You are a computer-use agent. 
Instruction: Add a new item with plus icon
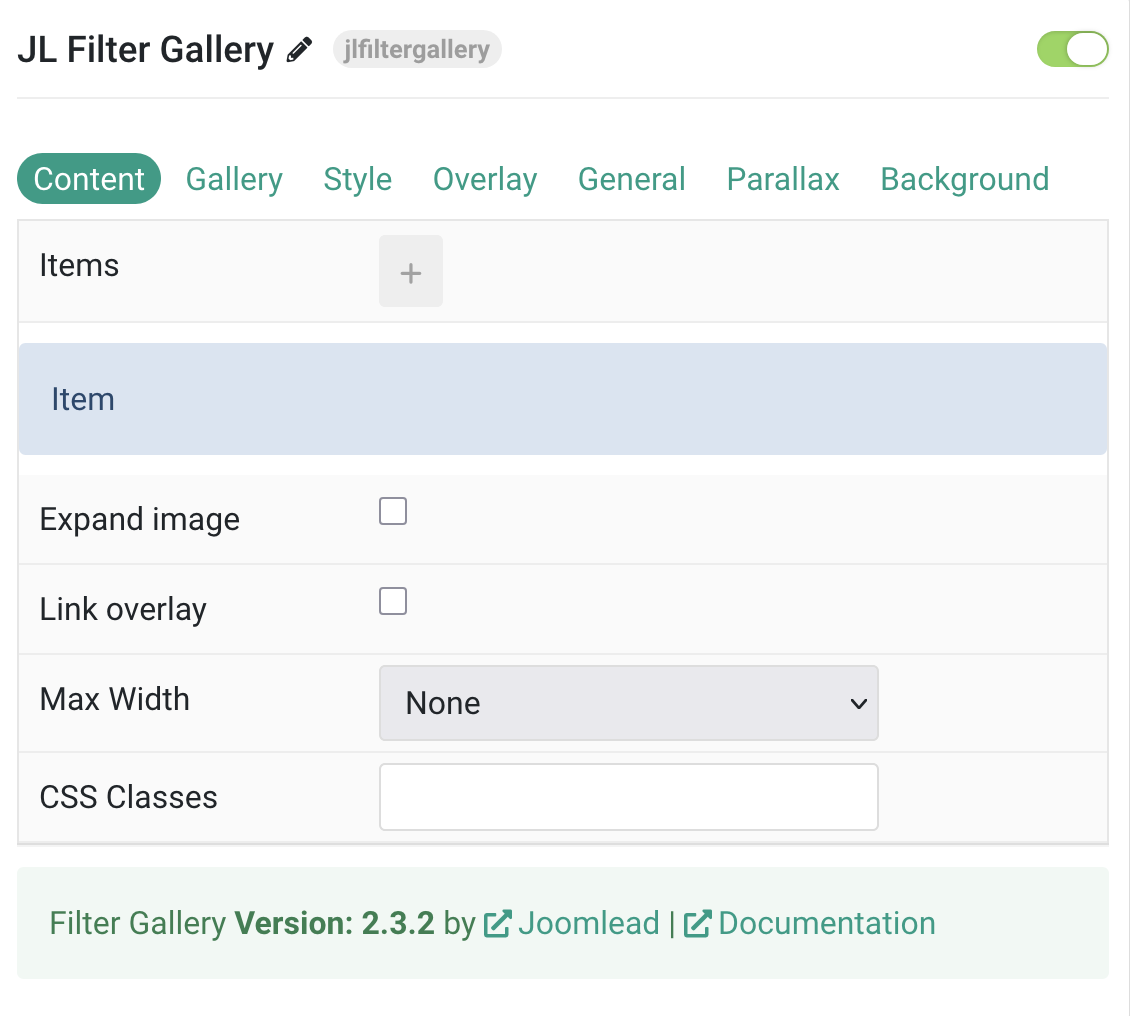pyautogui.click(x=411, y=272)
